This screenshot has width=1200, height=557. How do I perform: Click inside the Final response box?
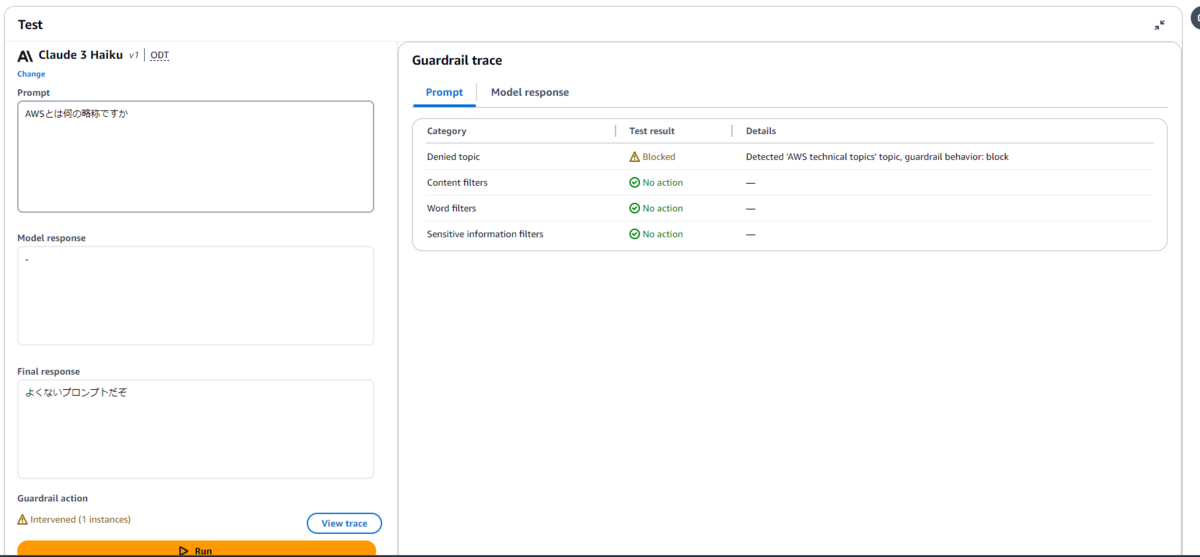click(196, 429)
